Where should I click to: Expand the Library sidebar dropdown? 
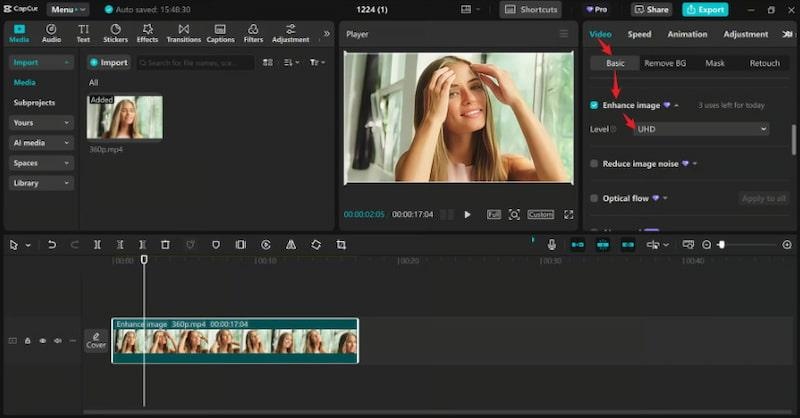pyautogui.click(x=41, y=183)
